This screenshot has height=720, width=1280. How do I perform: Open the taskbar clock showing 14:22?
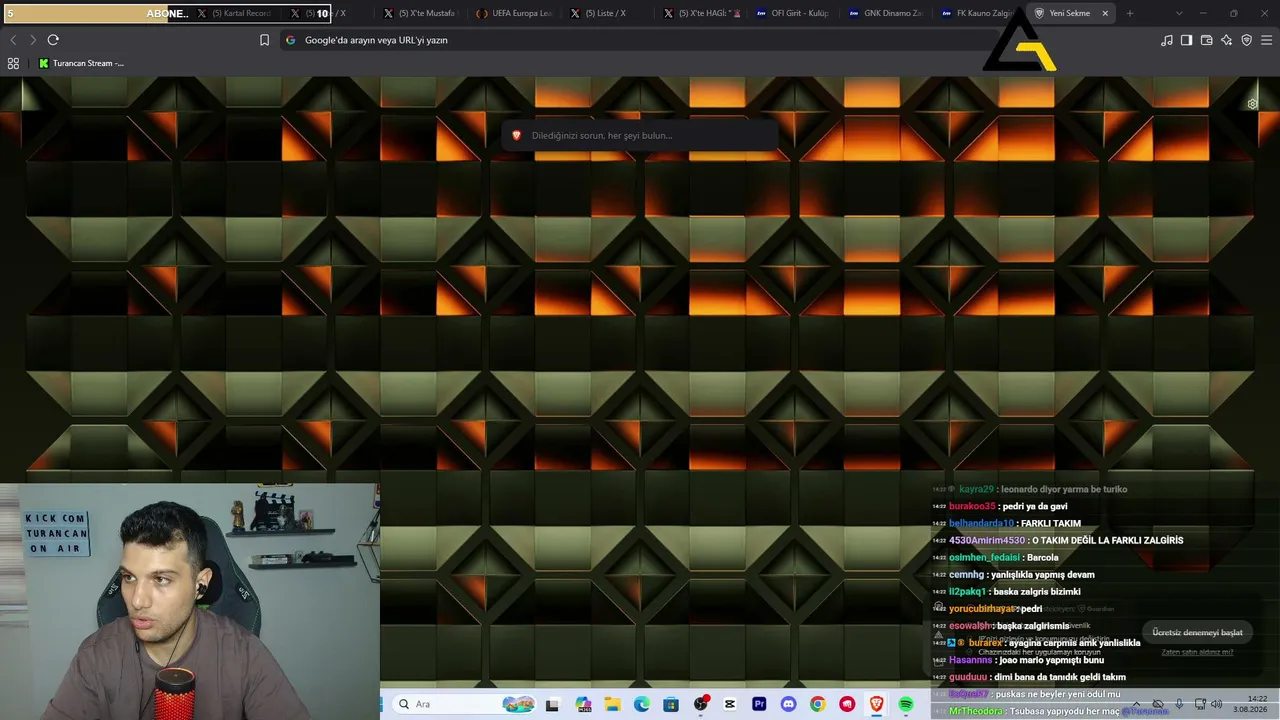[1251, 704]
